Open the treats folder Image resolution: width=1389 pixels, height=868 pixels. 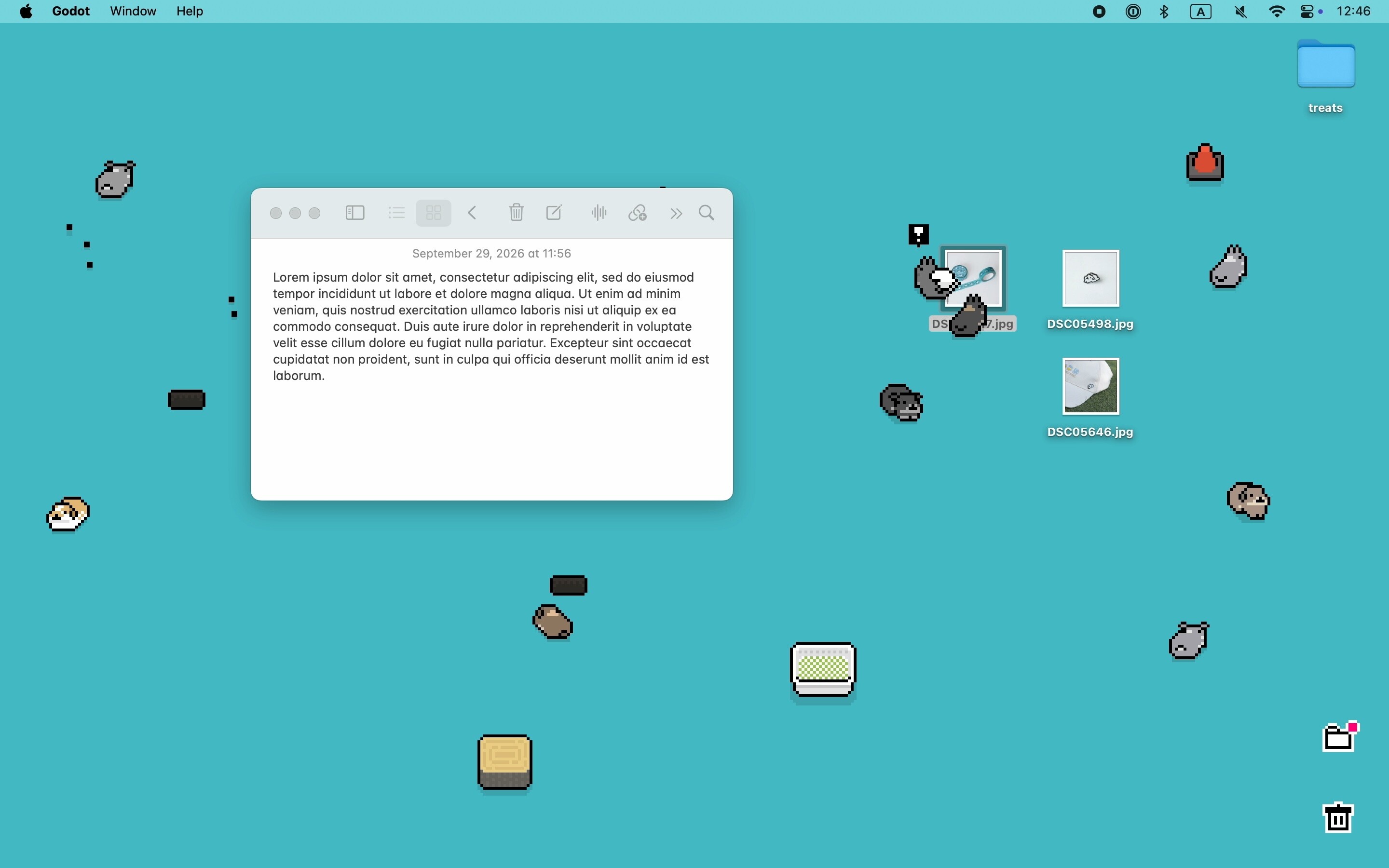pyautogui.click(x=1326, y=63)
